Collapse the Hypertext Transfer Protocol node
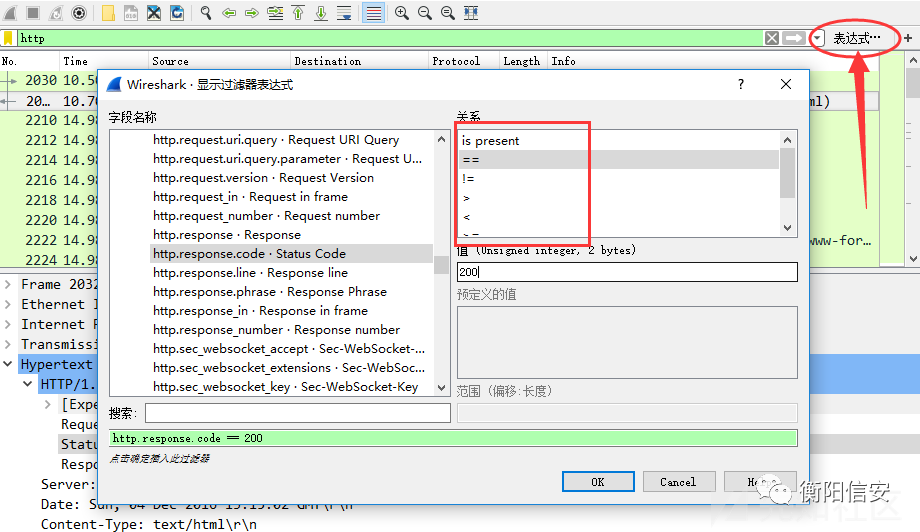Viewport: 920px width, 532px height. point(8,364)
